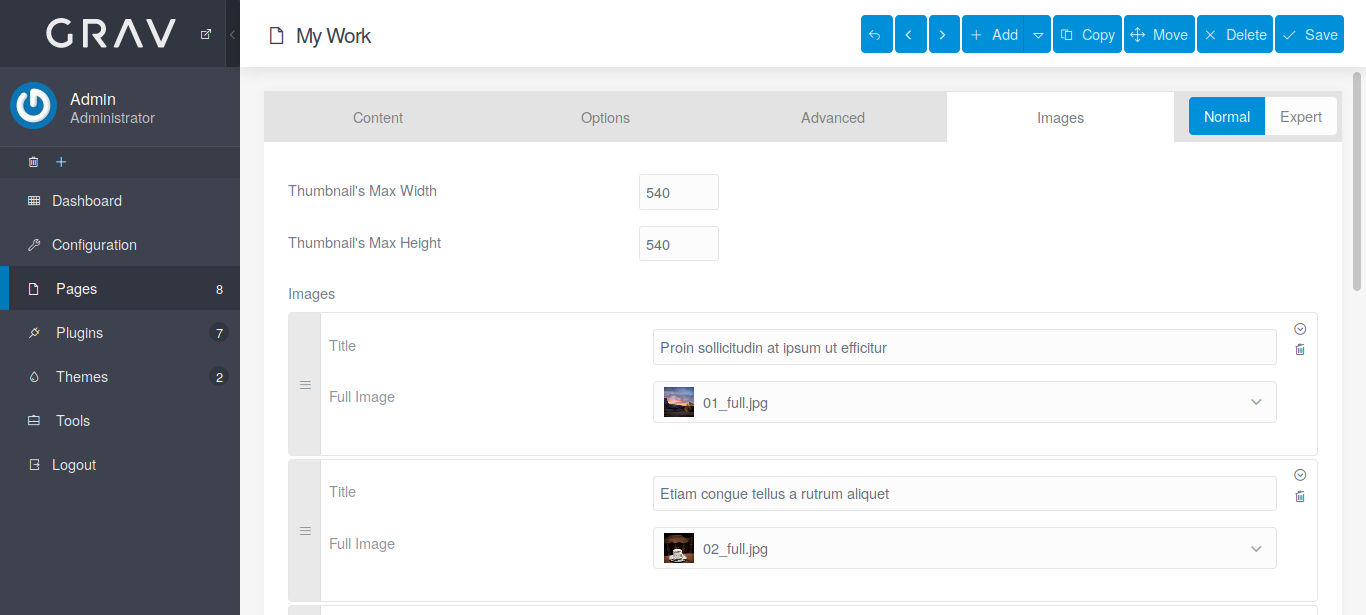Image resolution: width=1366 pixels, height=615 pixels.
Task: Click the page icon beside My Work title
Action: click(x=276, y=36)
